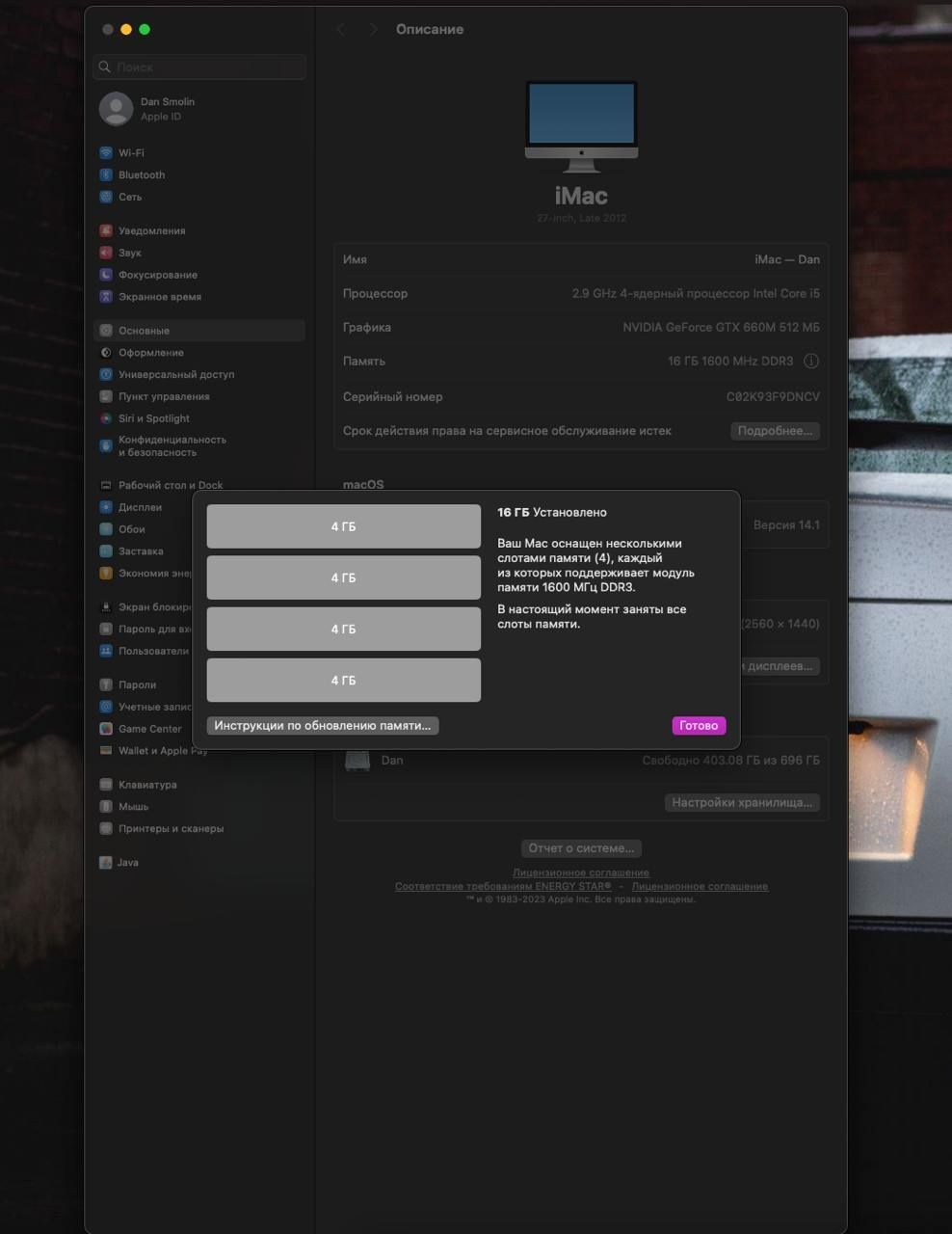Go forward with the right chevron
The width and height of the screenshot is (952, 1234).
(373, 30)
